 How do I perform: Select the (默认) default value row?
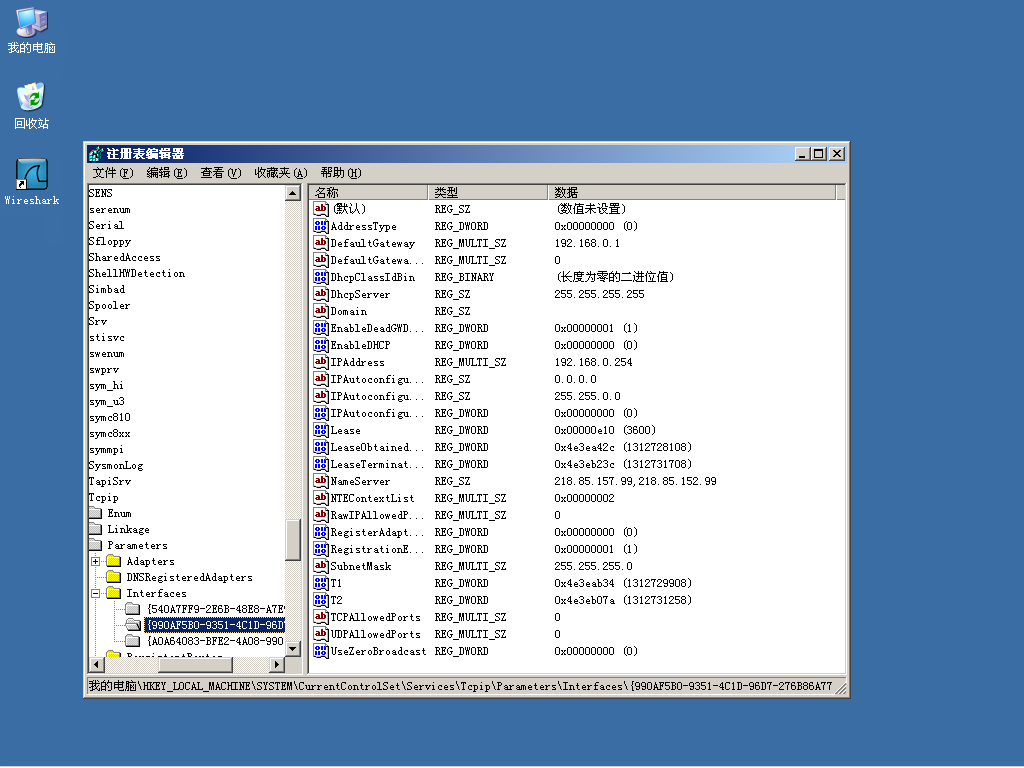click(577, 209)
